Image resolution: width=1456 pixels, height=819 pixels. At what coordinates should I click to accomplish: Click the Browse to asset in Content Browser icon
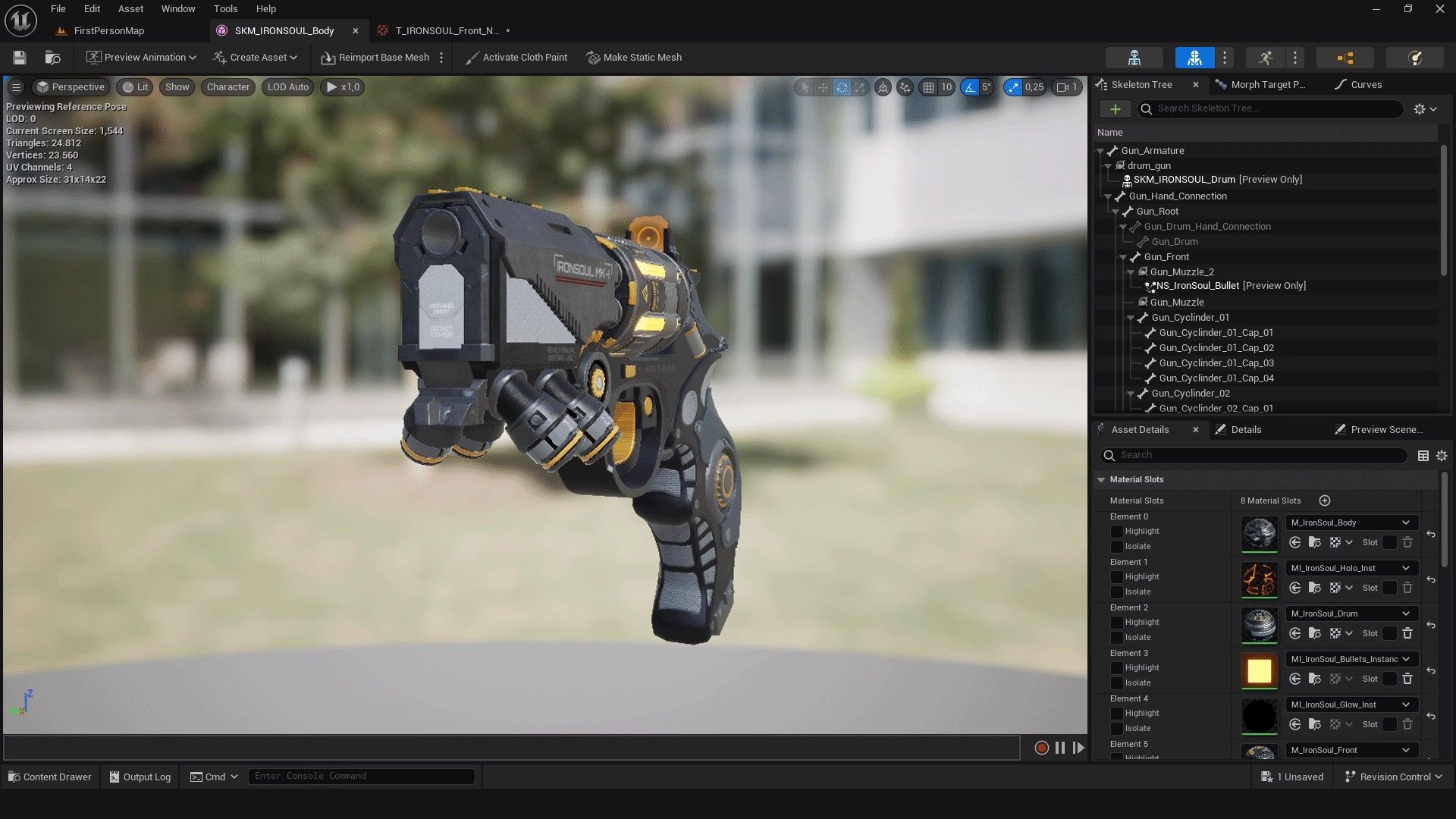[x=52, y=58]
